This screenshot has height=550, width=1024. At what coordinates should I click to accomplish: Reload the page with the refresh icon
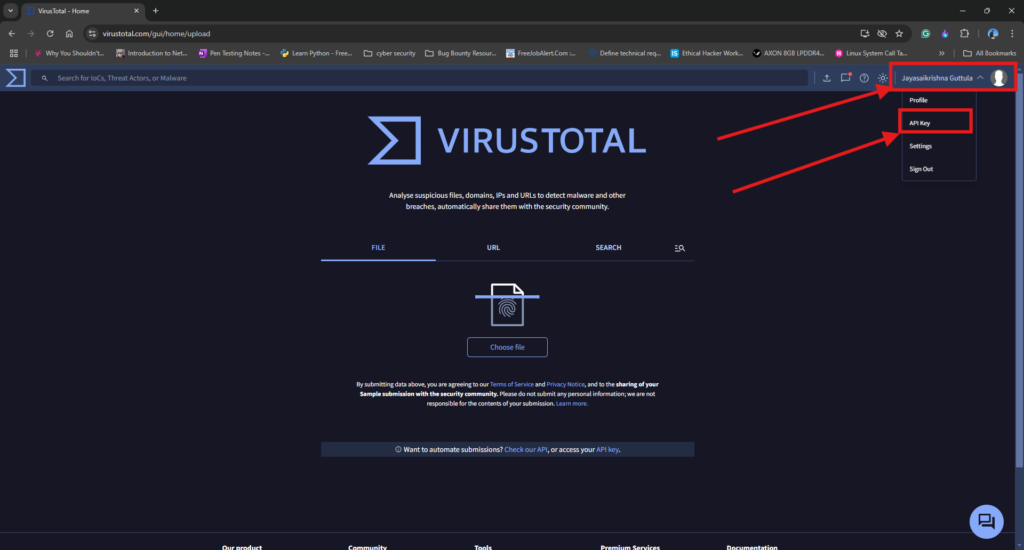(50, 33)
